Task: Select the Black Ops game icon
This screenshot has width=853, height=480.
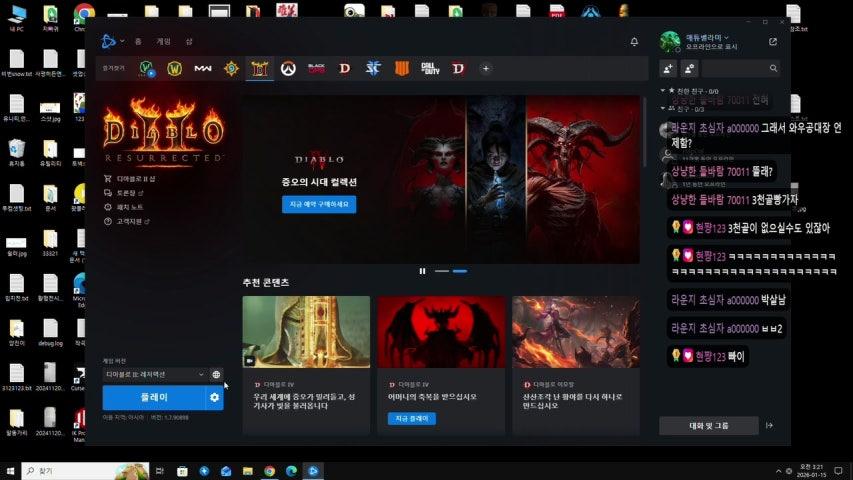Action: (316, 69)
